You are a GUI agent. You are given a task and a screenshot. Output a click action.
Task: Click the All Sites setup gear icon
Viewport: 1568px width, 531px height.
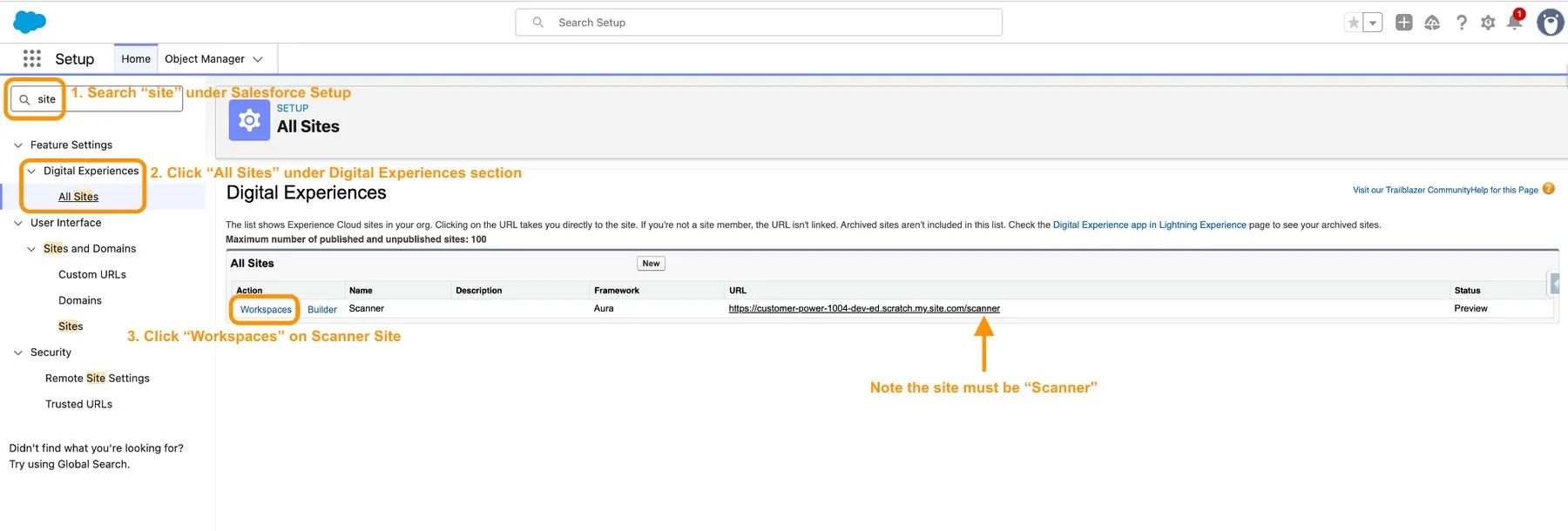(x=249, y=120)
